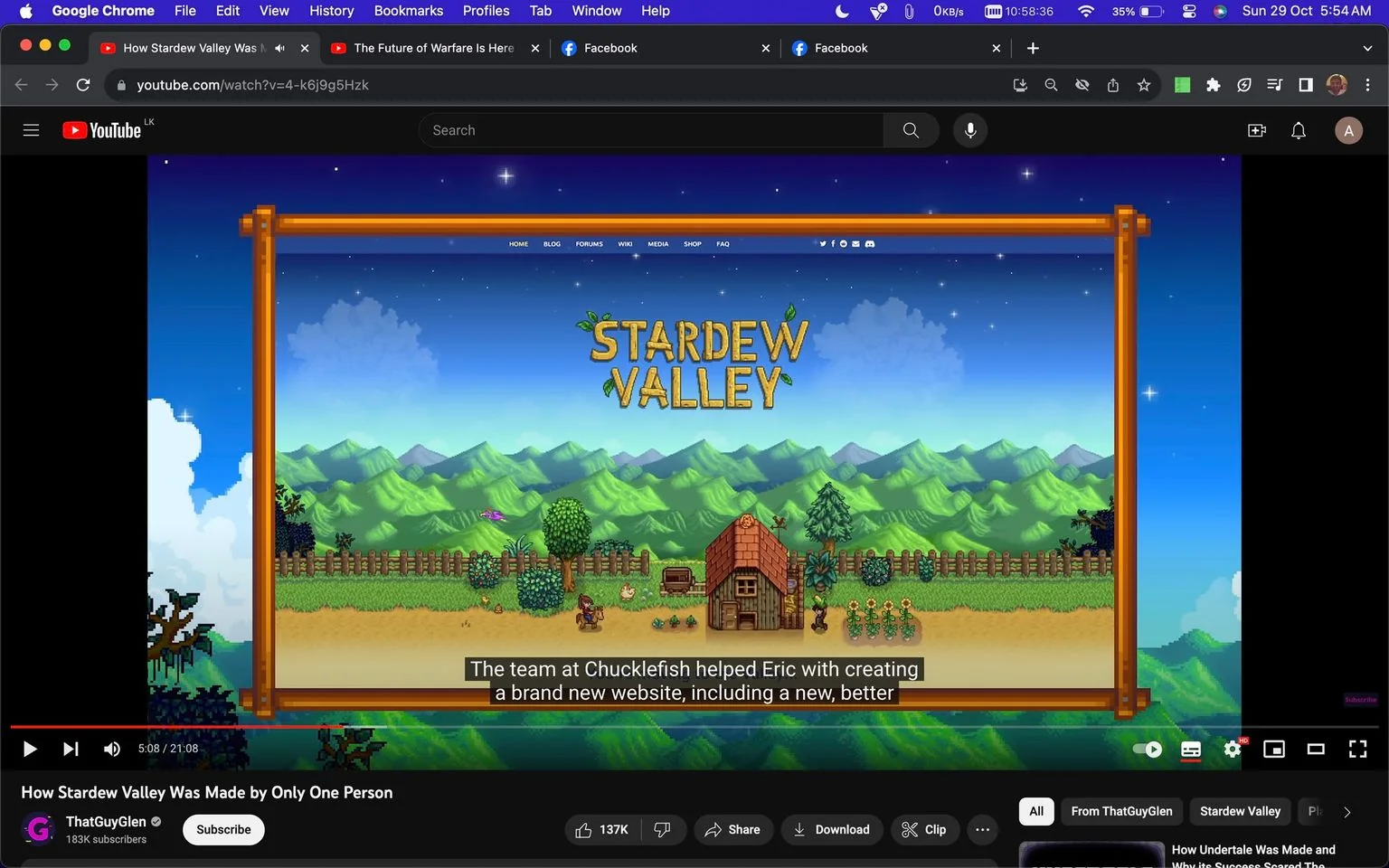Dislike this video

663,829
